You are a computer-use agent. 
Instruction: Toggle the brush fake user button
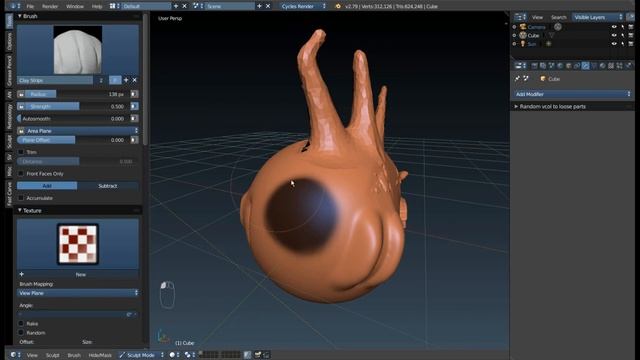coord(115,80)
